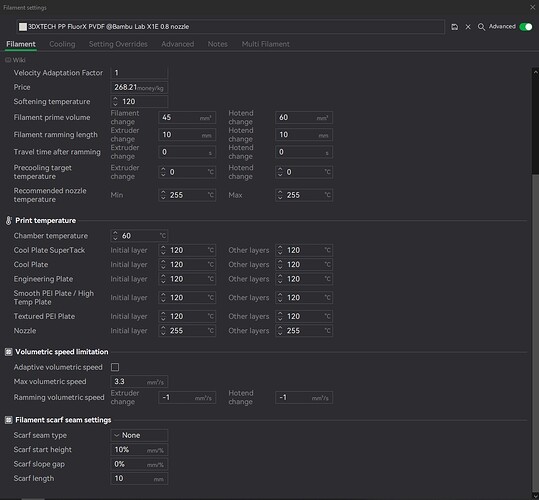Image resolution: width=539 pixels, height=500 pixels.
Task: Click the Max volumetric speed input field
Action: pyautogui.click(x=139, y=381)
